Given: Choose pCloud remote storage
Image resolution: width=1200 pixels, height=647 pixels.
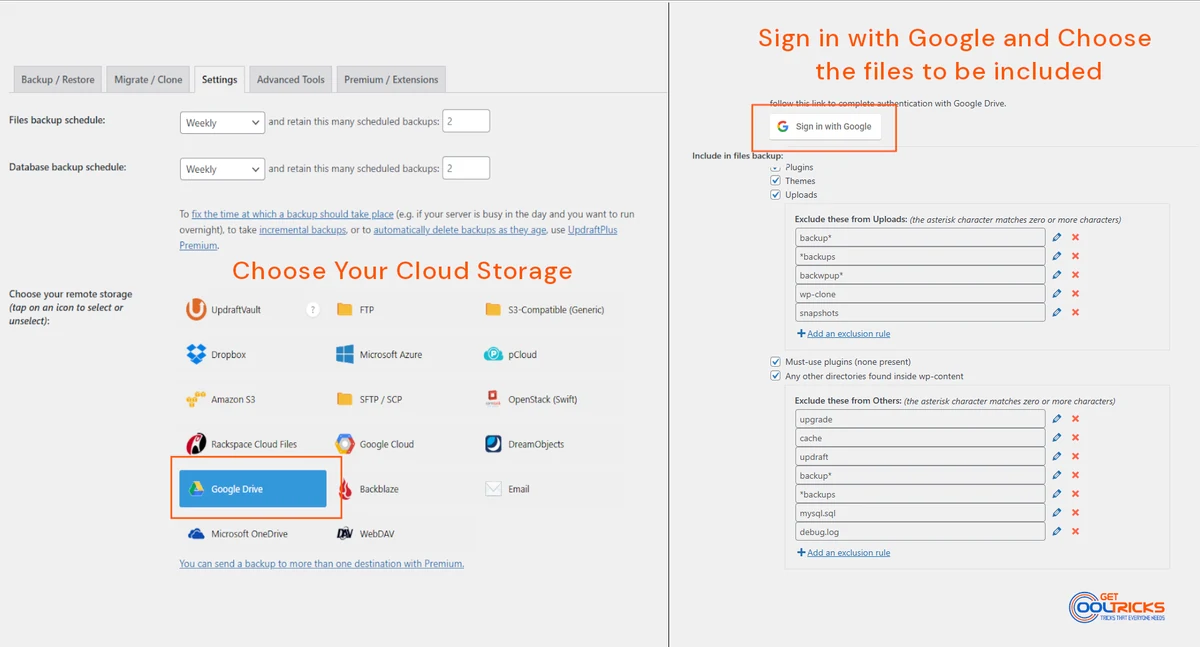Looking at the screenshot, I should (x=510, y=354).
